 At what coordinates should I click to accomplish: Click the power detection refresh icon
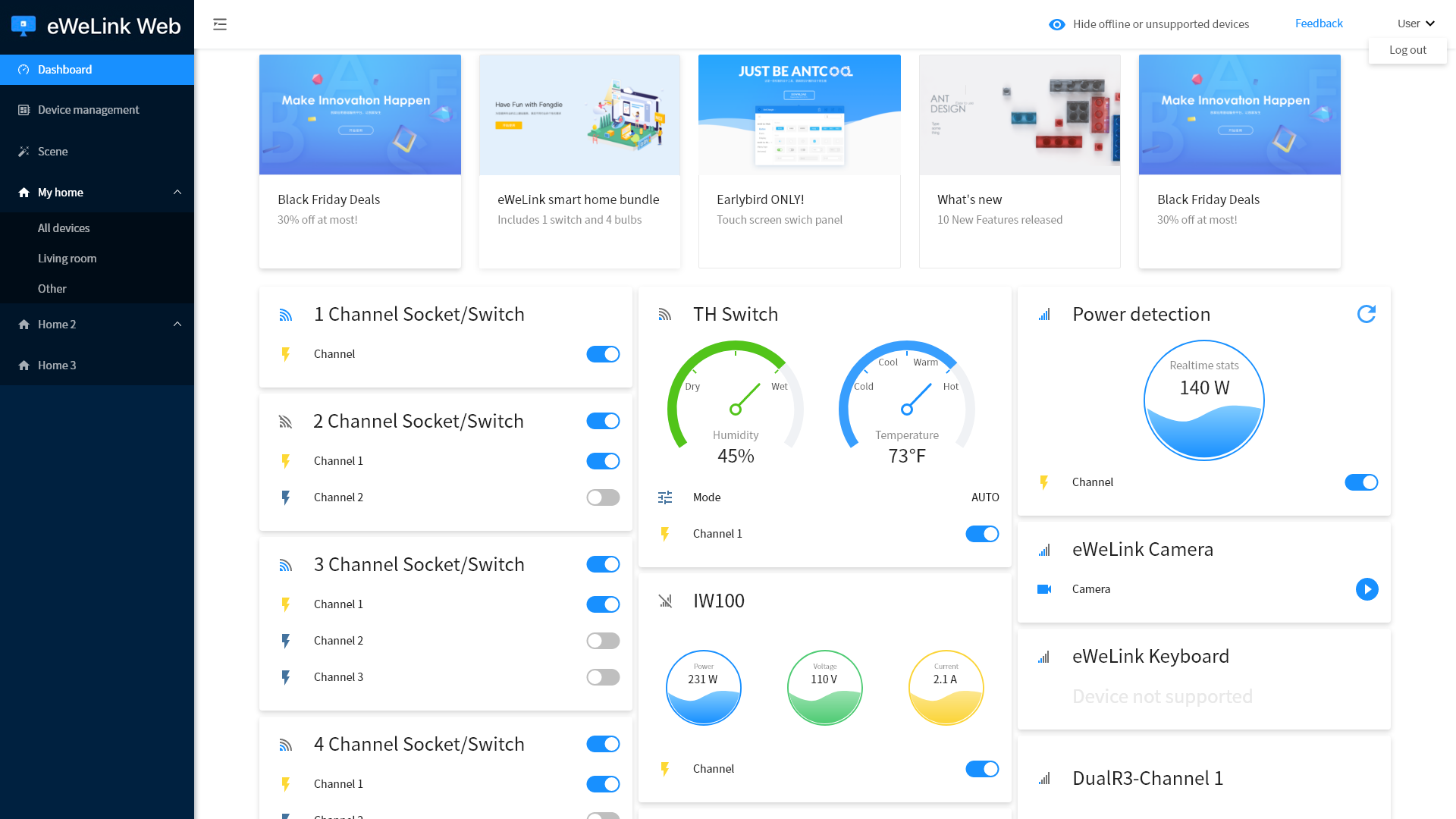(1367, 314)
